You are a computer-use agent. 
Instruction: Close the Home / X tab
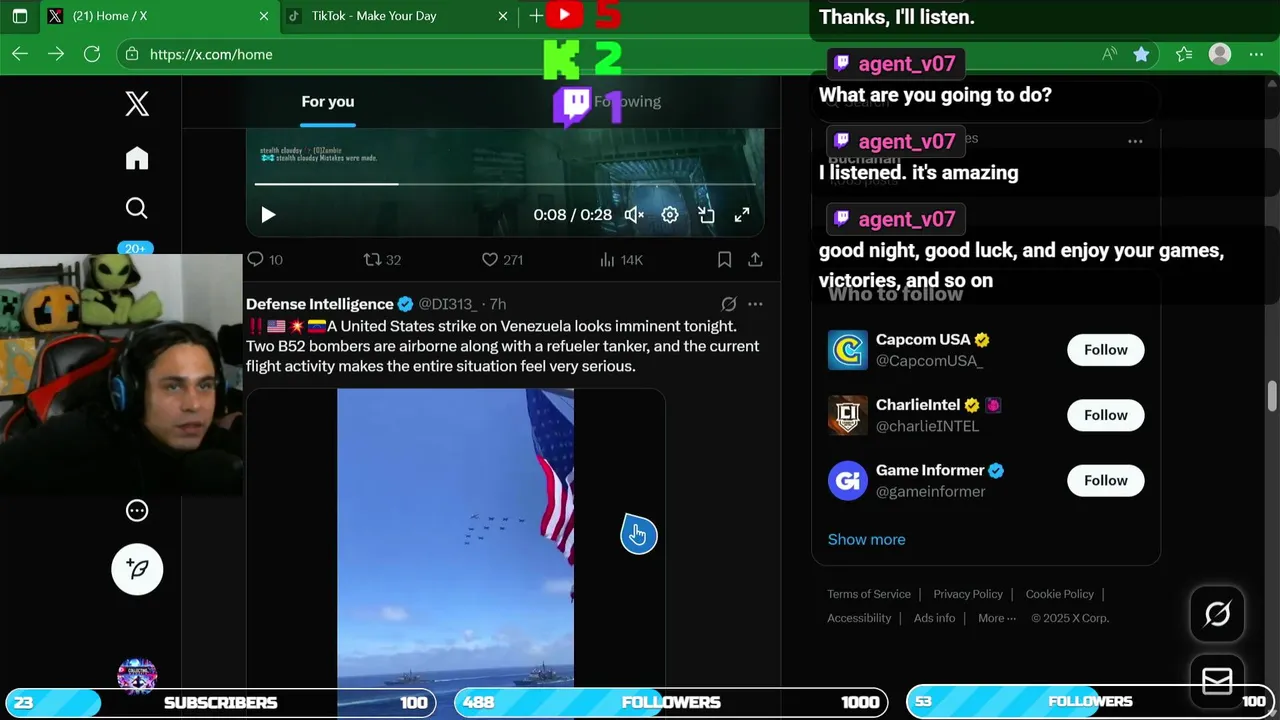click(x=264, y=16)
